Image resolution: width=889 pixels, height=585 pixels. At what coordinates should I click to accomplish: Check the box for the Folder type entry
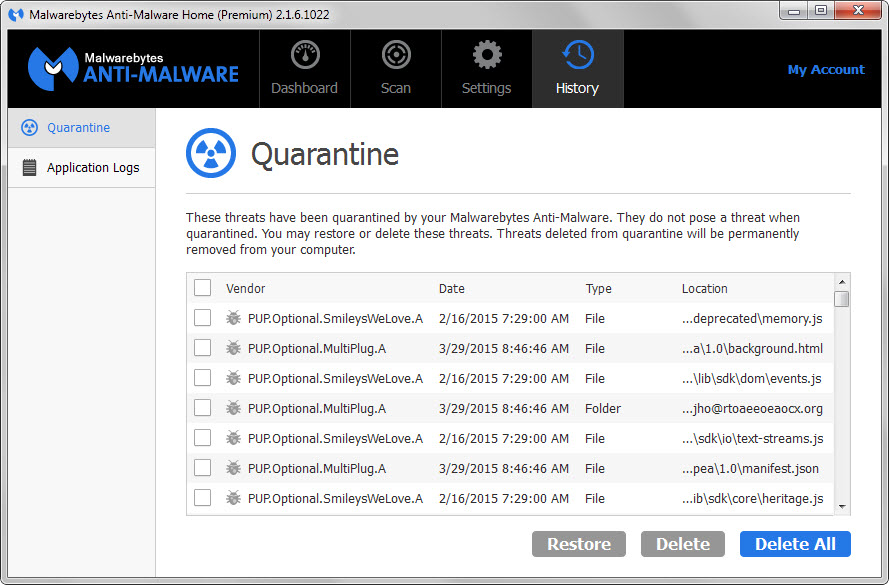pyautogui.click(x=202, y=408)
